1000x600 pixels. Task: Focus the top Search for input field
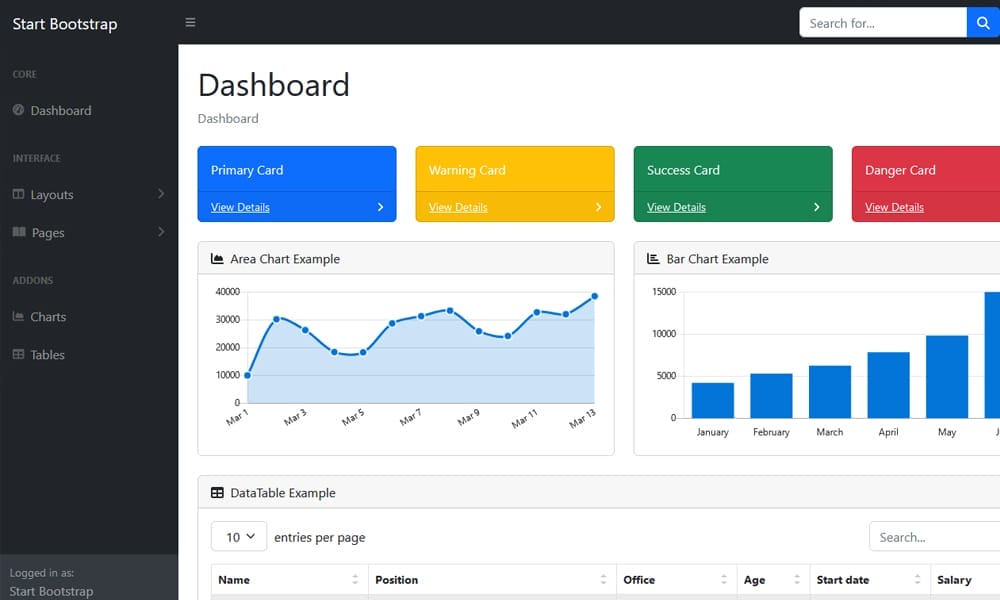click(x=882, y=23)
